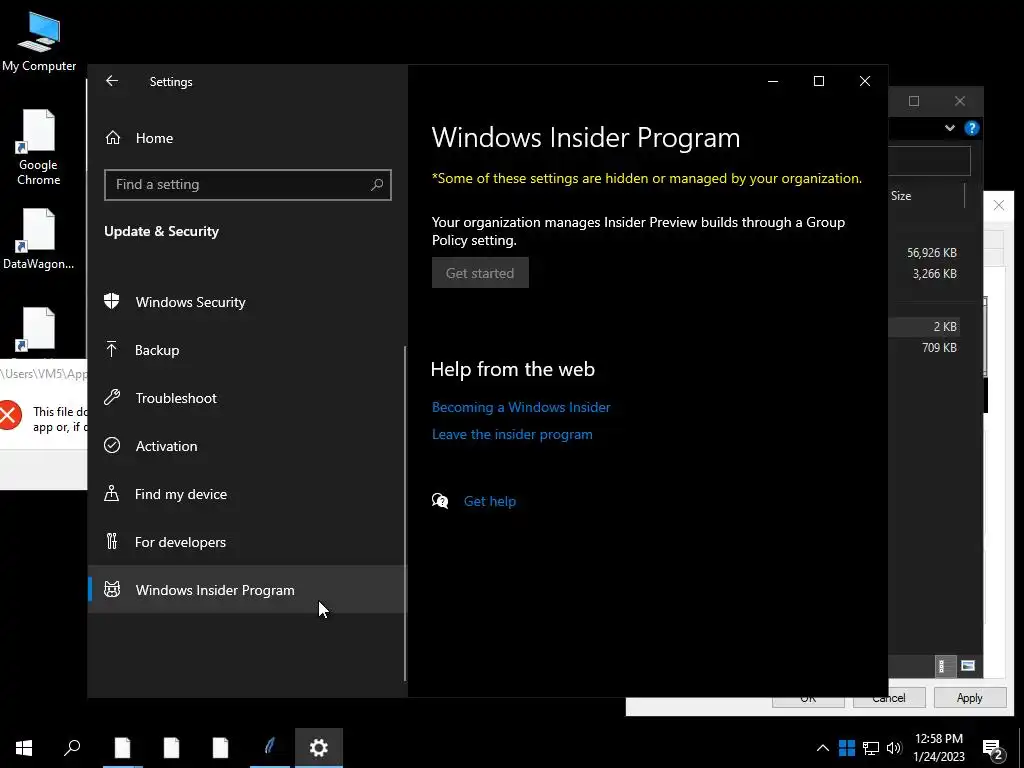
Task: Select the 56,926 KB file row
Action: (931, 253)
